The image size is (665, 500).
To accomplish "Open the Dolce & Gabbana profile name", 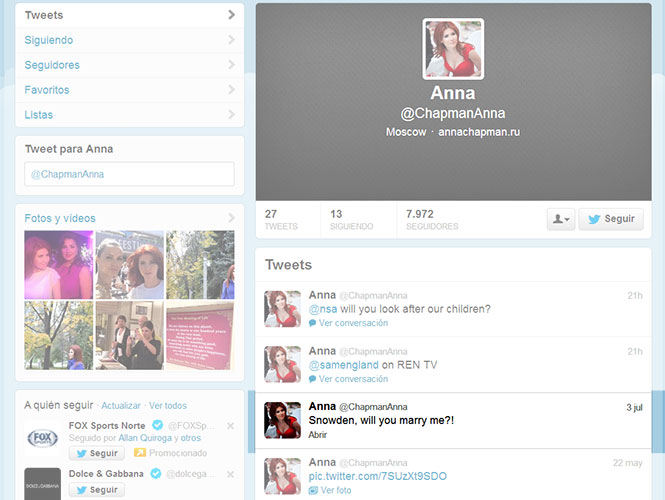I will coord(106,473).
